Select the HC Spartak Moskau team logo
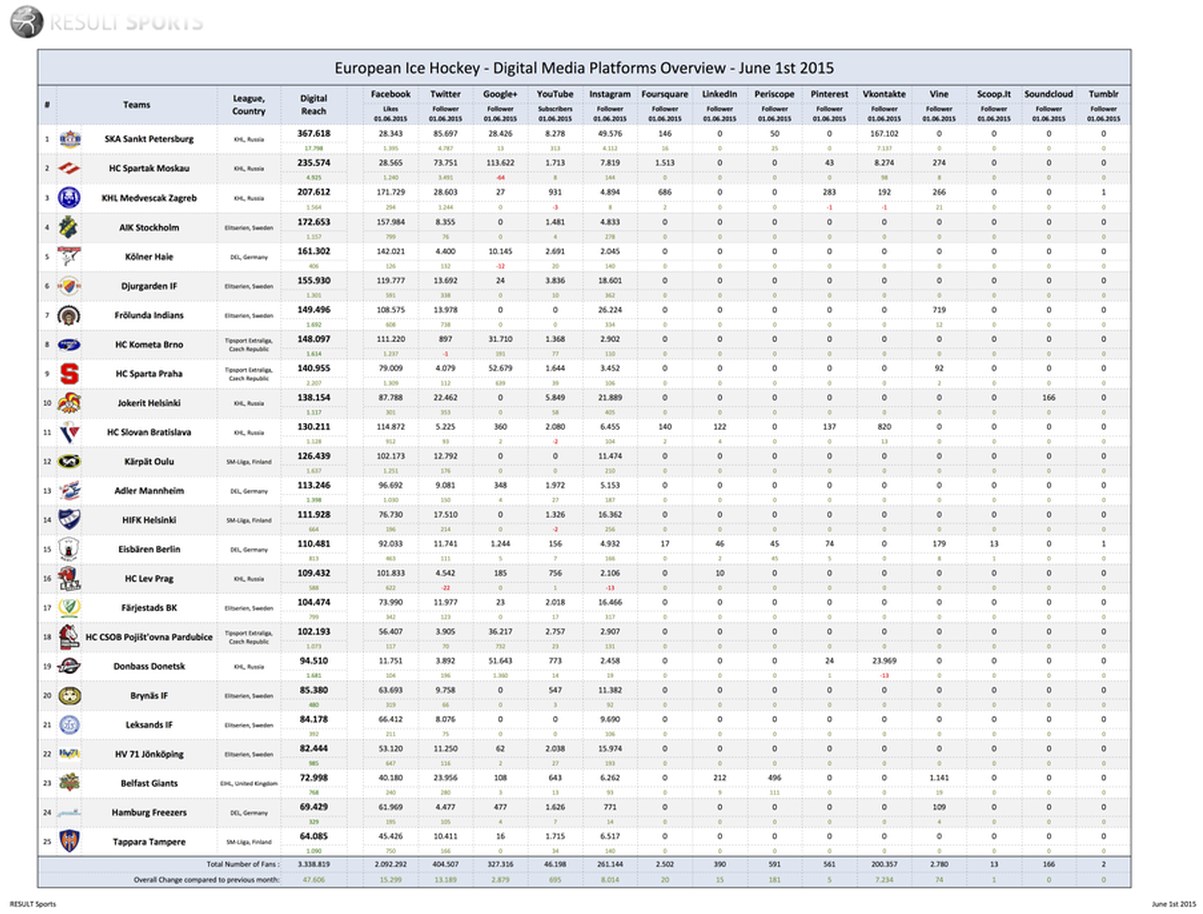Screen dimensions: 1203x914 point(69,168)
